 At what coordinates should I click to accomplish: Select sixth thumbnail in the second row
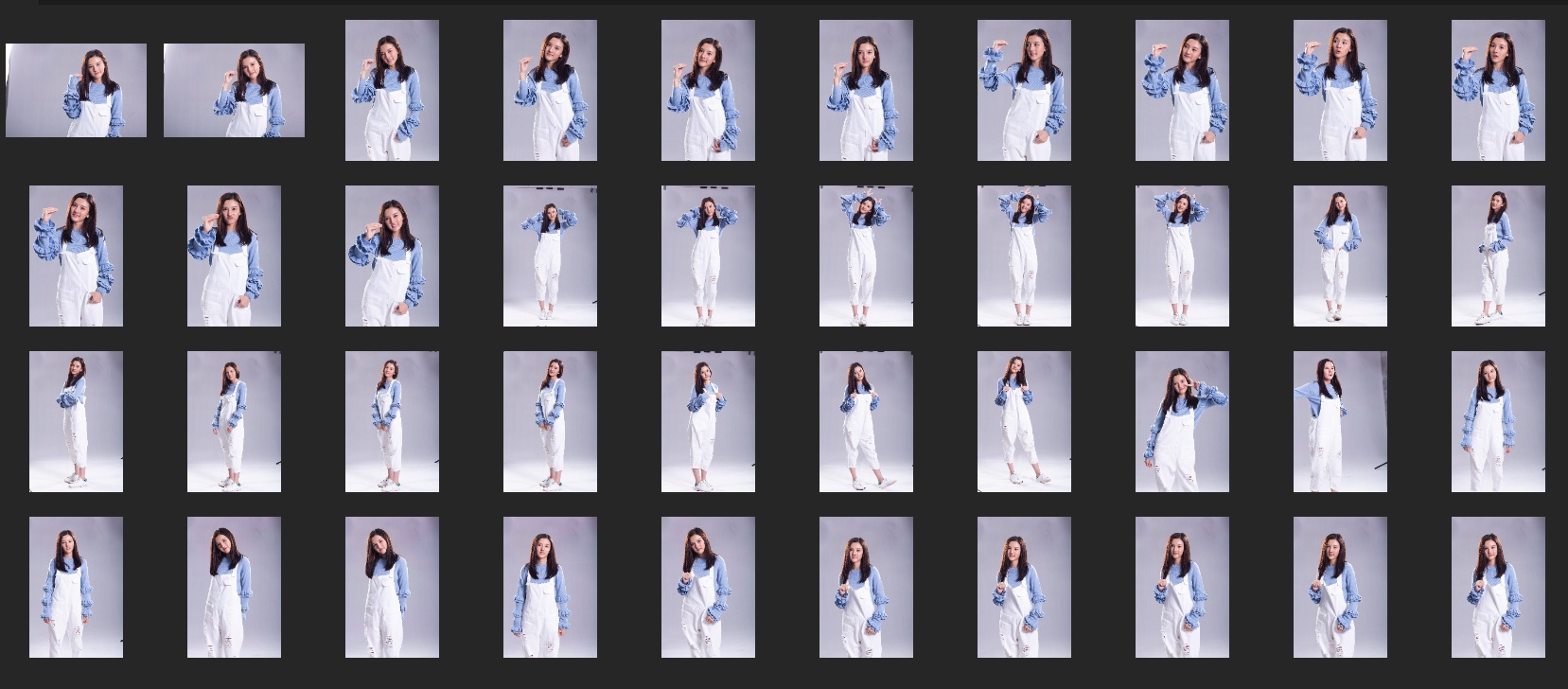click(866, 256)
